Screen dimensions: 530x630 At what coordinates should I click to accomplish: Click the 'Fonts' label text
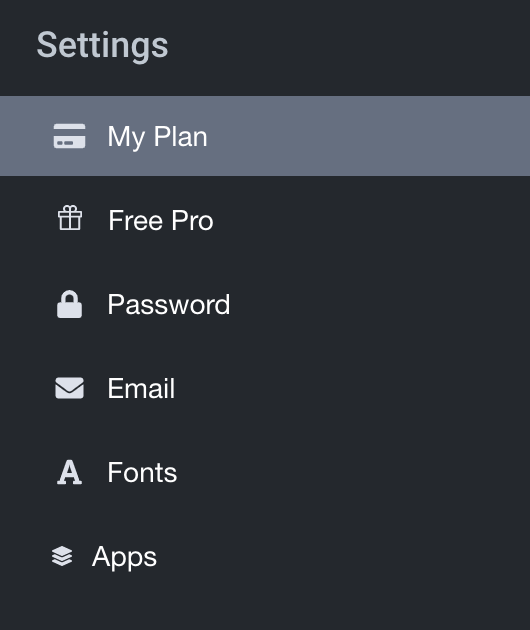point(142,472)
